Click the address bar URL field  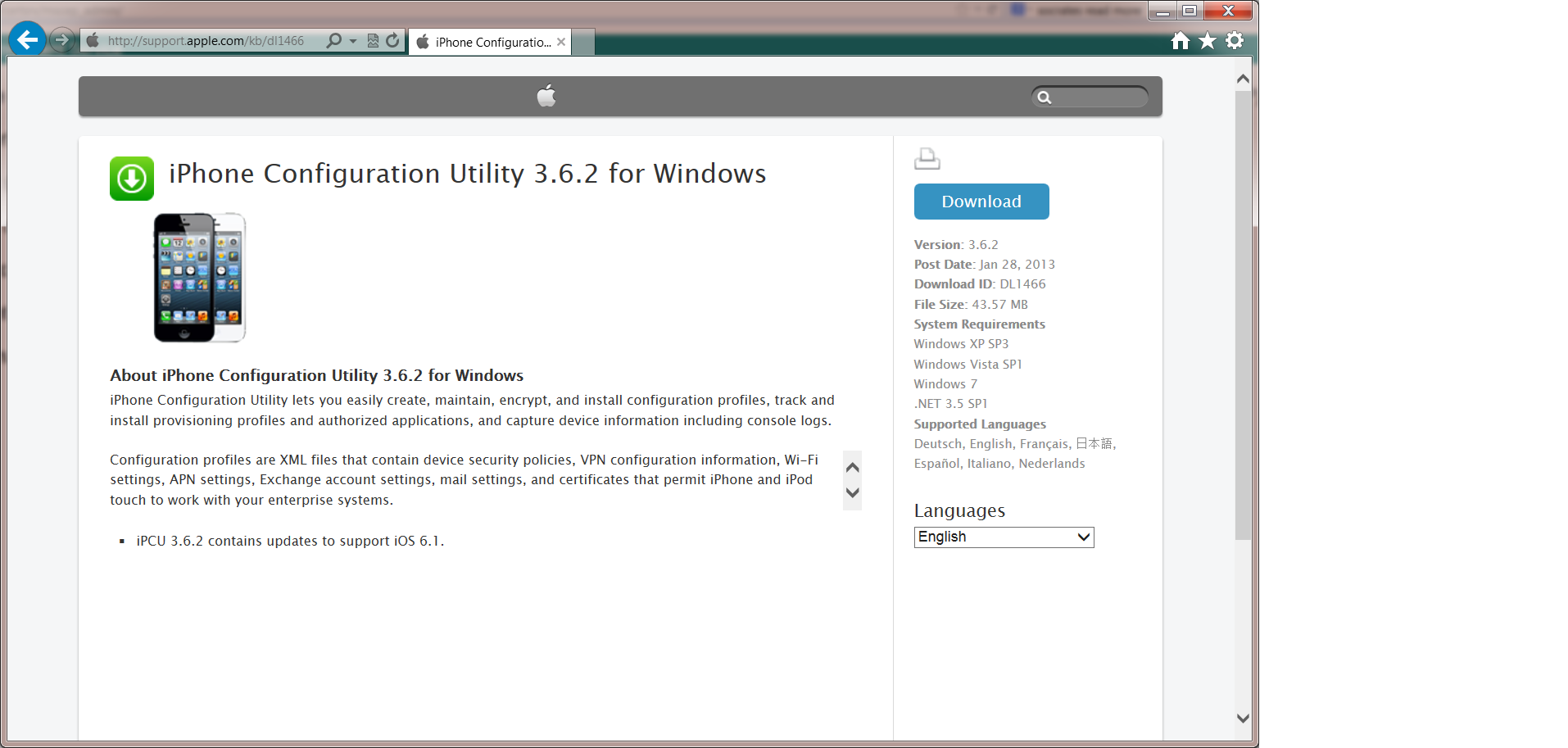(x=206, y=41)
